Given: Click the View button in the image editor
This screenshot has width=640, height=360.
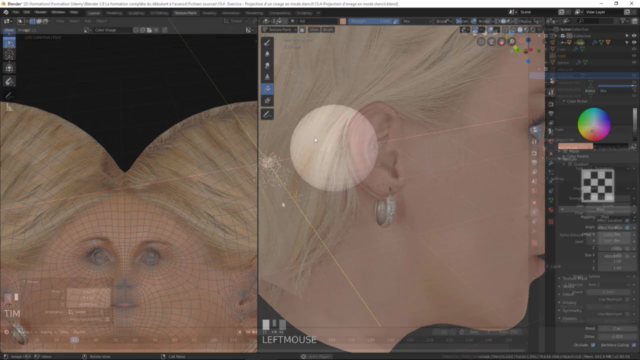Looking at the screenshot, I should point(9,30).
